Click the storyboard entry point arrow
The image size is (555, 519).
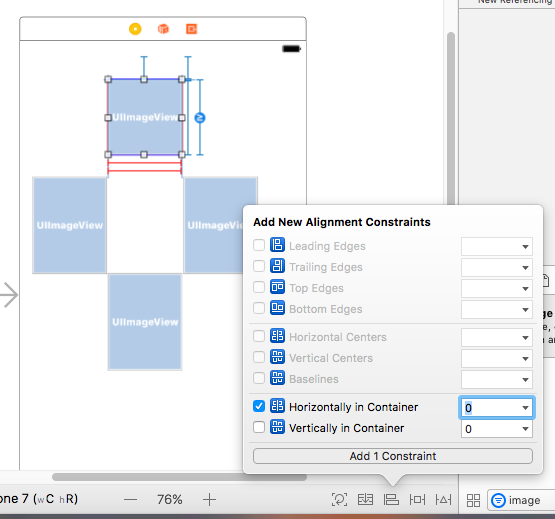(x=9, y=295)
